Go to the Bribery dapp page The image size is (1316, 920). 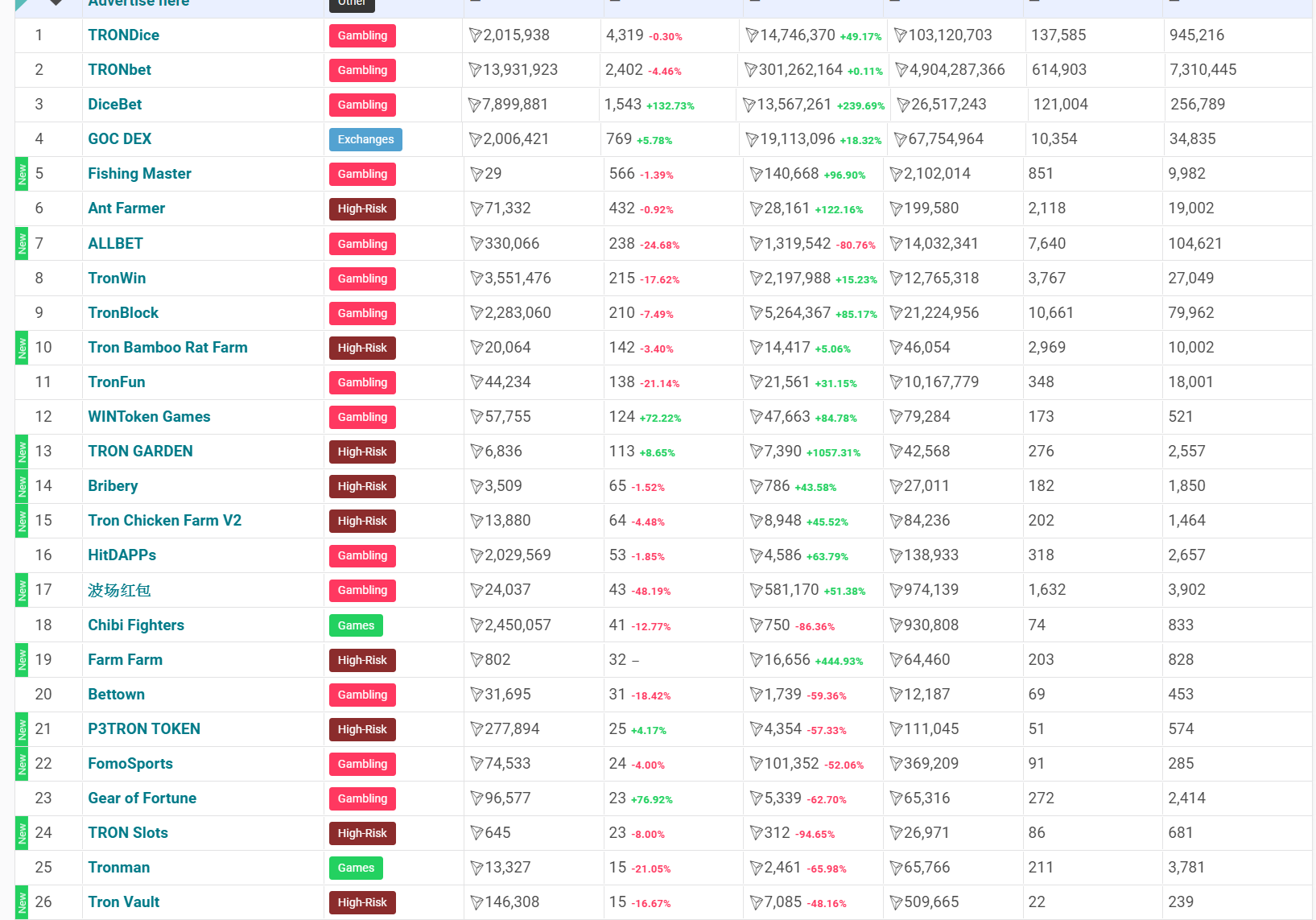(x=113, y=485)
